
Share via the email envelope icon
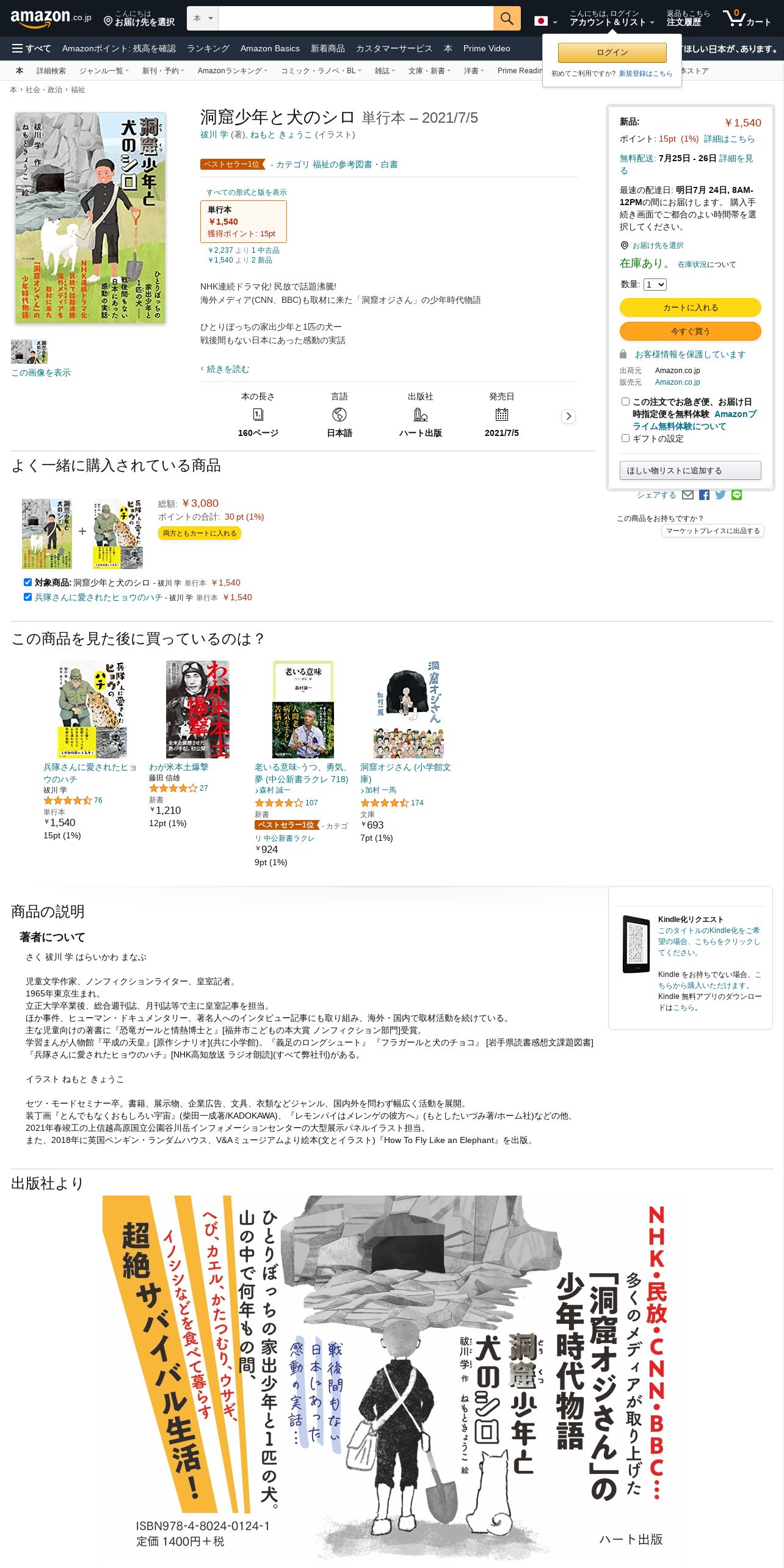pos(688,495)
